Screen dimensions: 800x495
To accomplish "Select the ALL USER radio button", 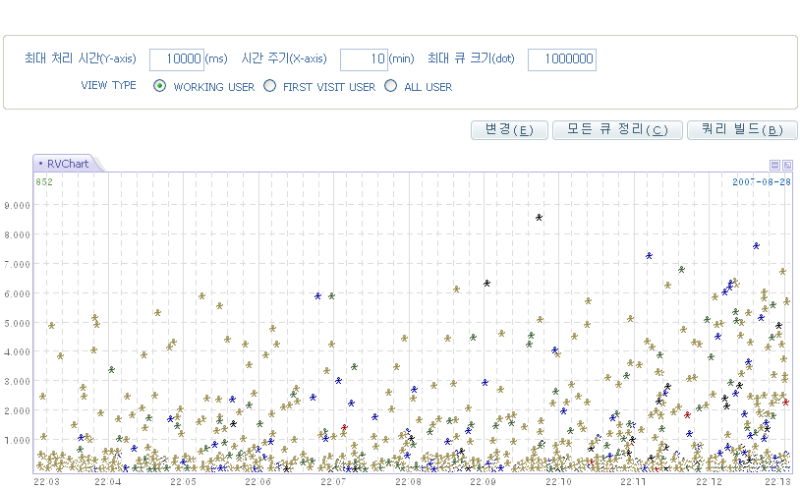I will 390,86.
